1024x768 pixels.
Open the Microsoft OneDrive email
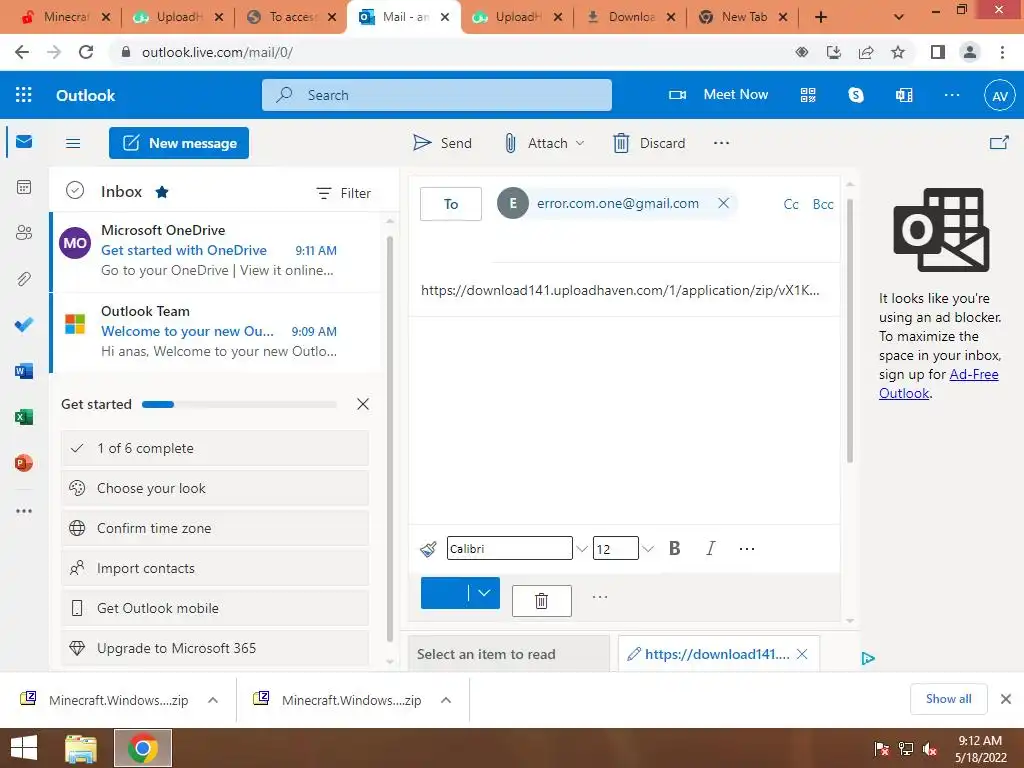click(216, 251)
